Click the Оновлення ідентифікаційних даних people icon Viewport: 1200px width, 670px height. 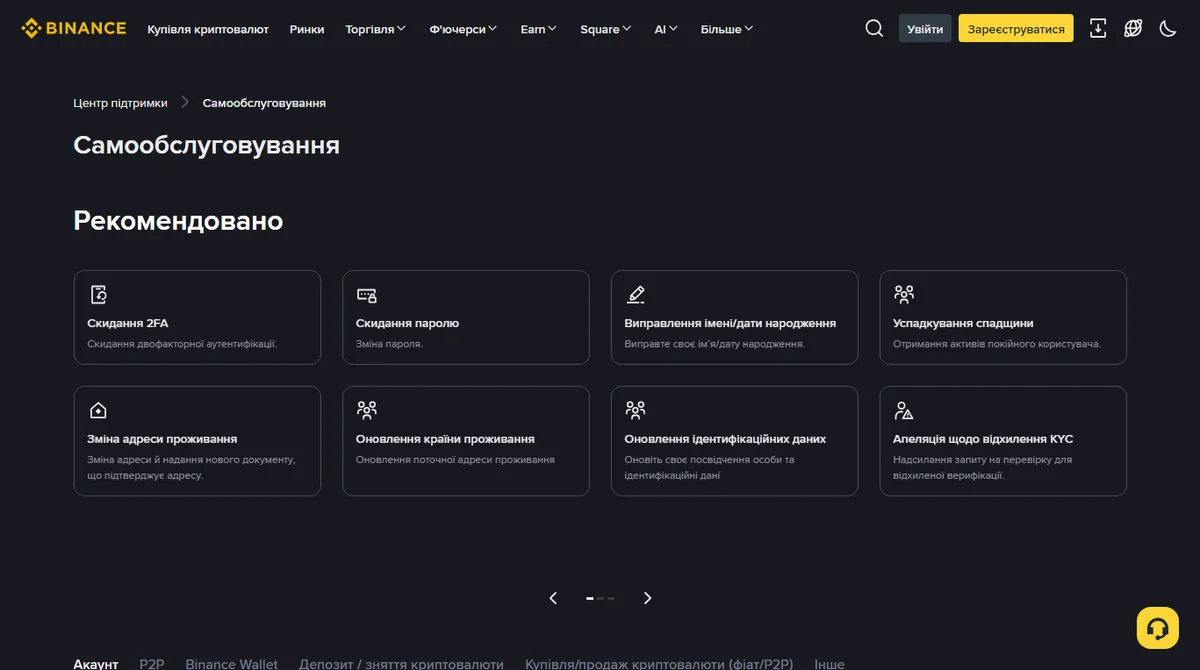(635, 410)
